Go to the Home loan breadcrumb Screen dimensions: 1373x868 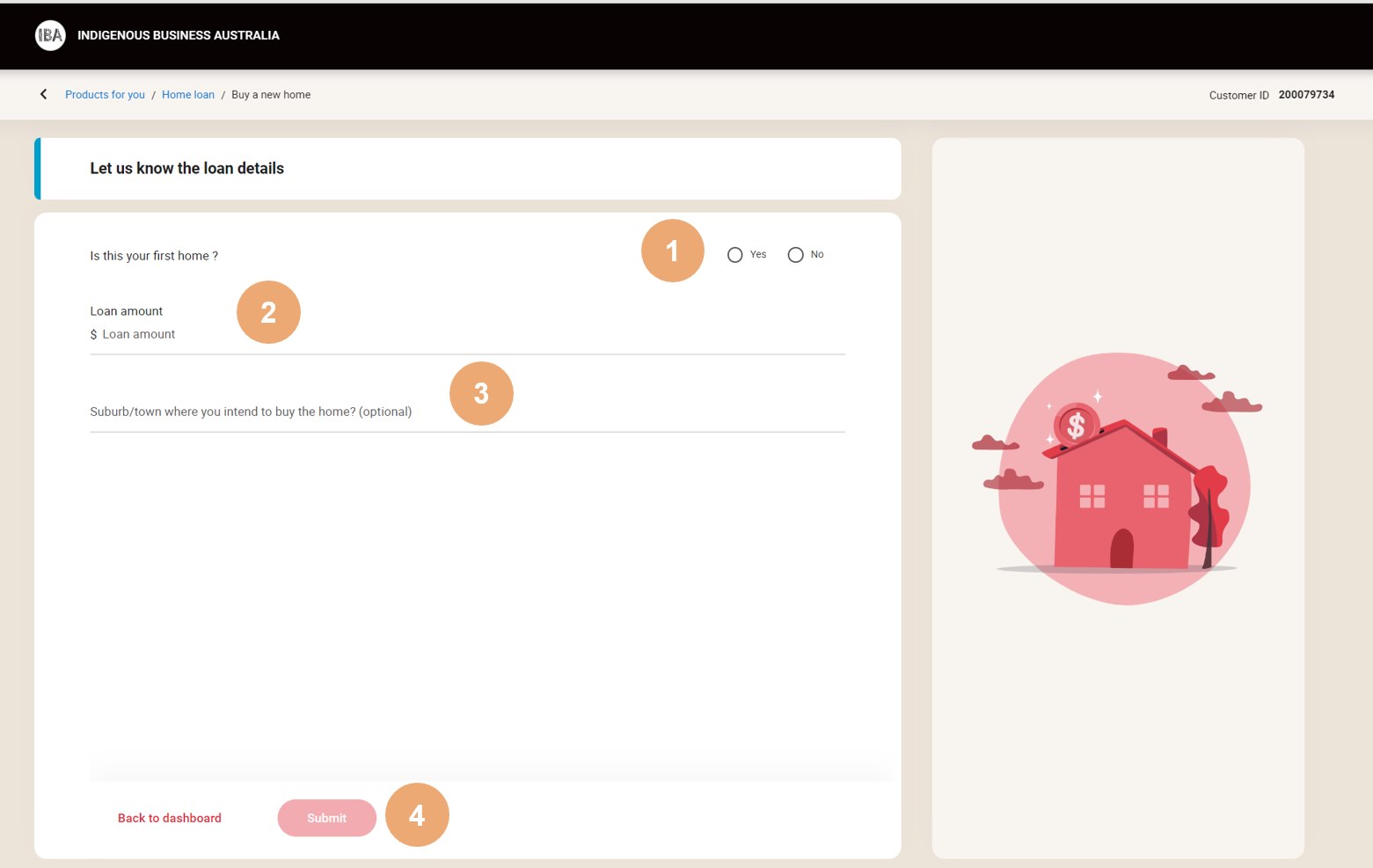(x=187, y=95)
